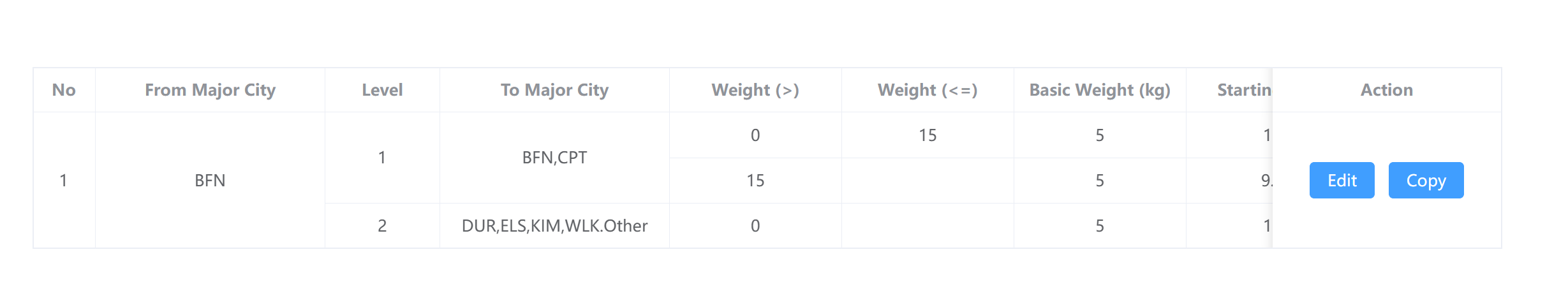Click the Copy button

click(1426, 180)
